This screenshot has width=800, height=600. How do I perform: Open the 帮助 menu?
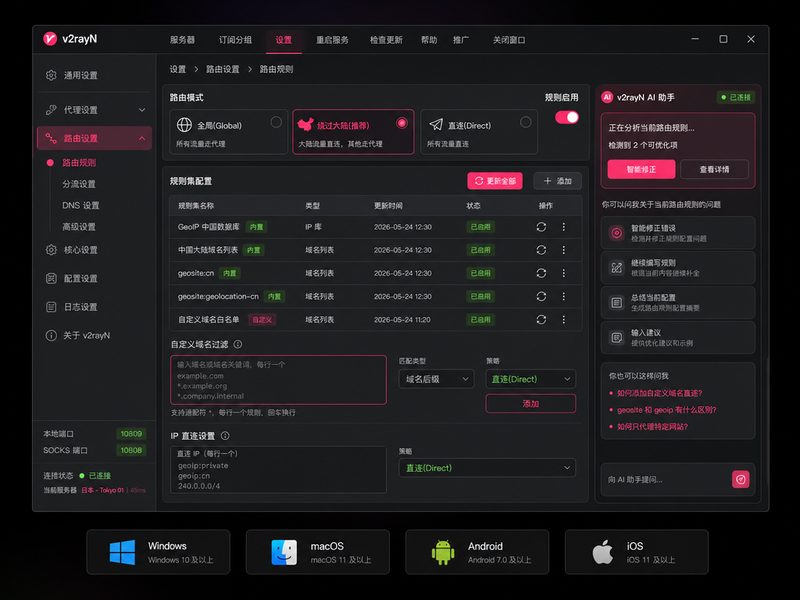(429, 40)
